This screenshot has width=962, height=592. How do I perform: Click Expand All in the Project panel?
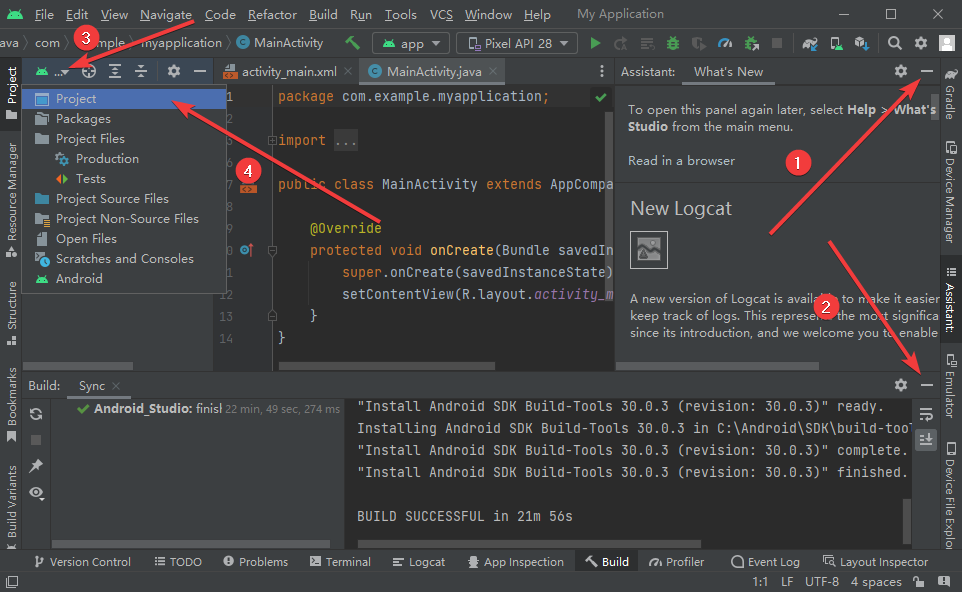coord(115,71)
